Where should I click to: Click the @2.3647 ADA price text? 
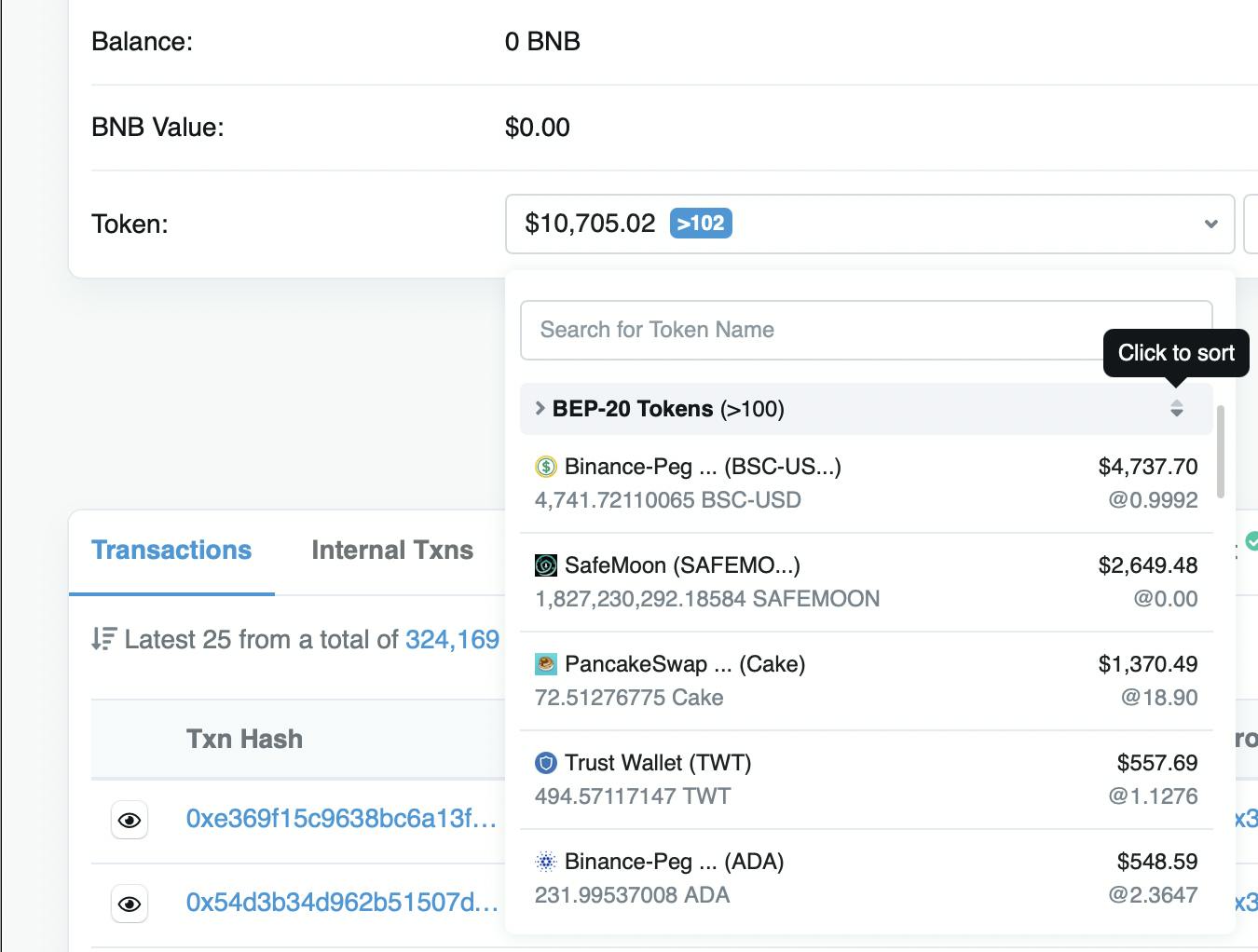pyautogui.click(x=1153, y=895)
